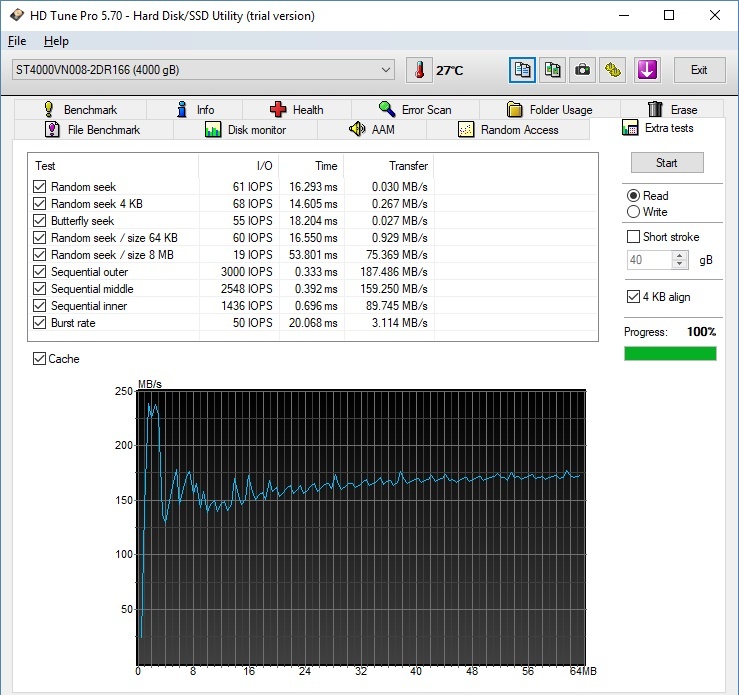Click the short stroke gB input field

tap(649, 260)
